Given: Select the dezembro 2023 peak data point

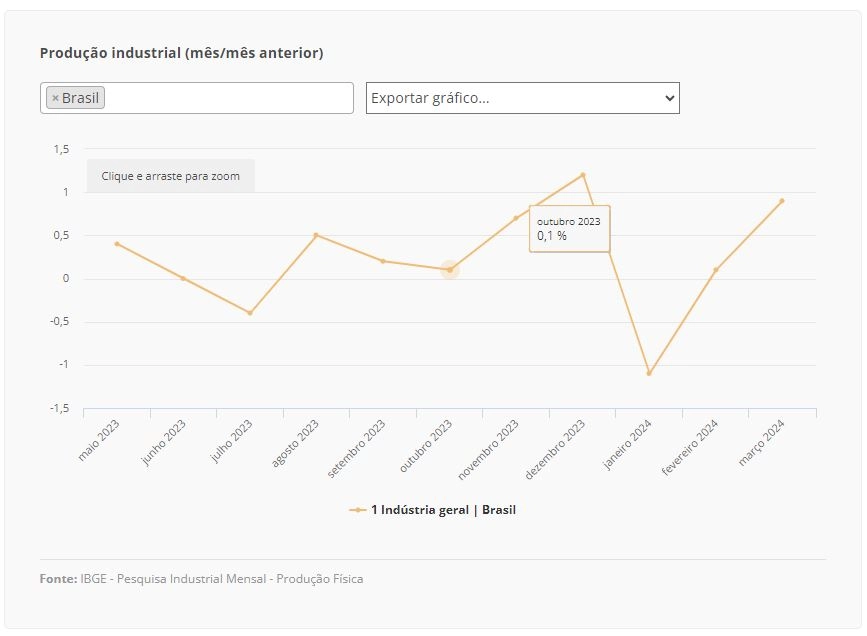Looking at the screenshot, I should click(583, 175).
